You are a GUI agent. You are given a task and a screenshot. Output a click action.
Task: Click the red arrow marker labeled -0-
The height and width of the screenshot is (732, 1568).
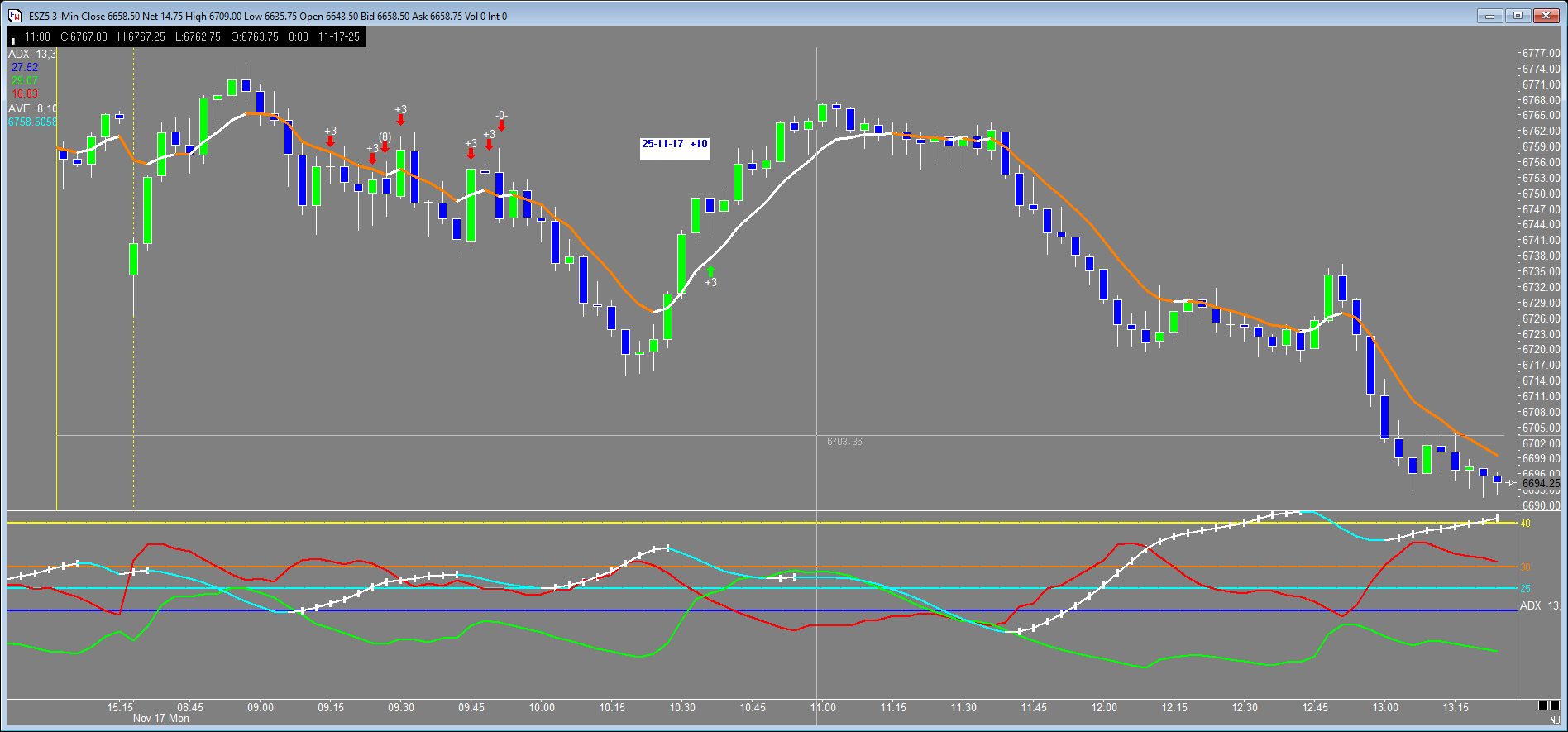(501, 126)
